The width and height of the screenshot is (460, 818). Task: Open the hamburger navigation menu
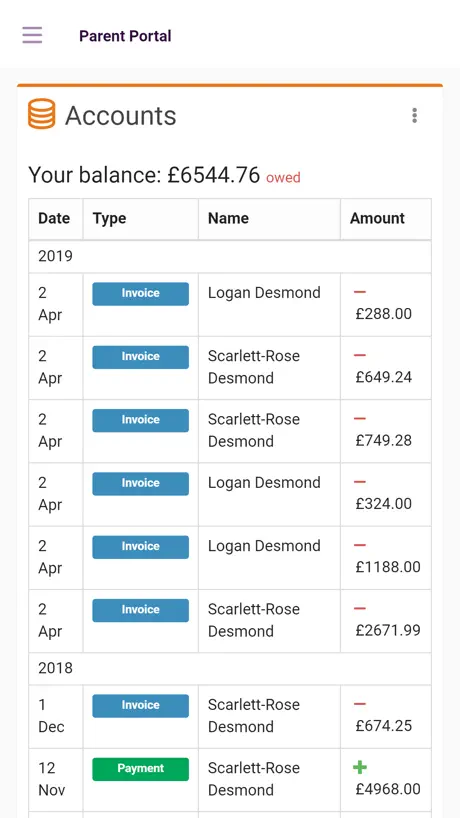pos(32,35)
